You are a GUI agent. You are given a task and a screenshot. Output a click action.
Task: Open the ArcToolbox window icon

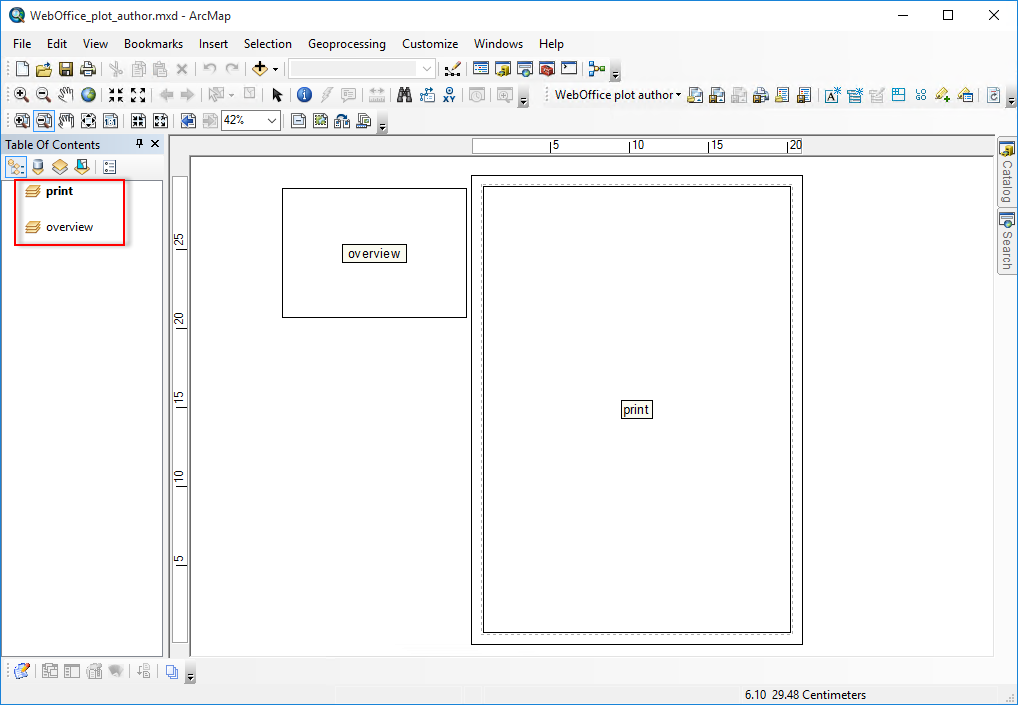(546, 69)
